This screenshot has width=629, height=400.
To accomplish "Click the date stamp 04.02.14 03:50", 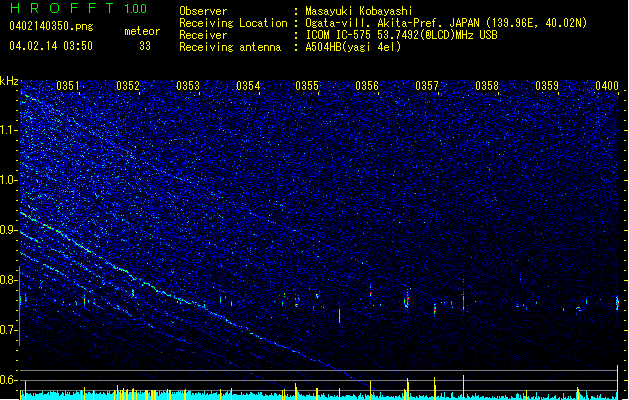I will (51, 46).
